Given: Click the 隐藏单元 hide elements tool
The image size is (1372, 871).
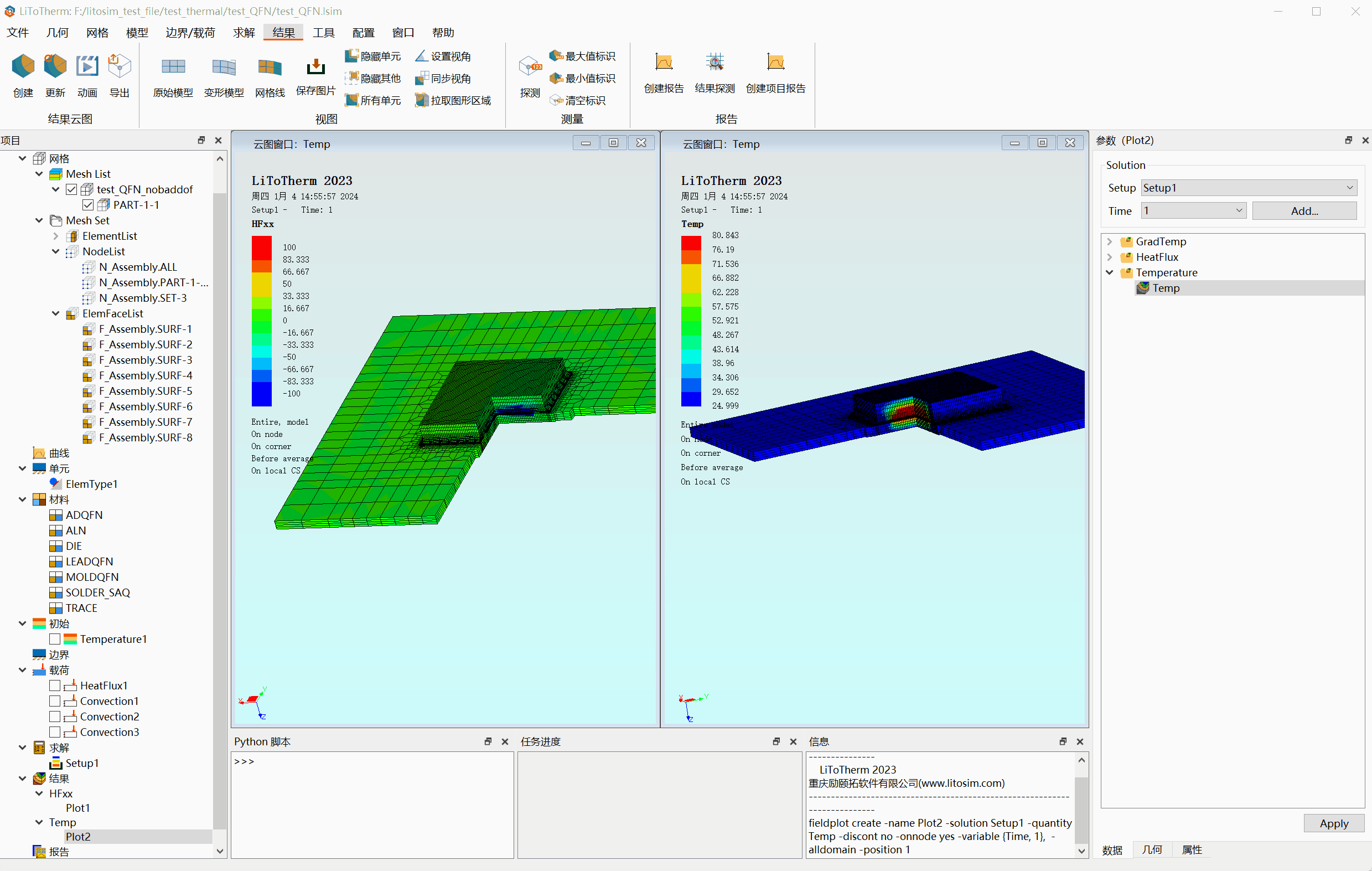Looking at the screenshot, I should 351,56.
